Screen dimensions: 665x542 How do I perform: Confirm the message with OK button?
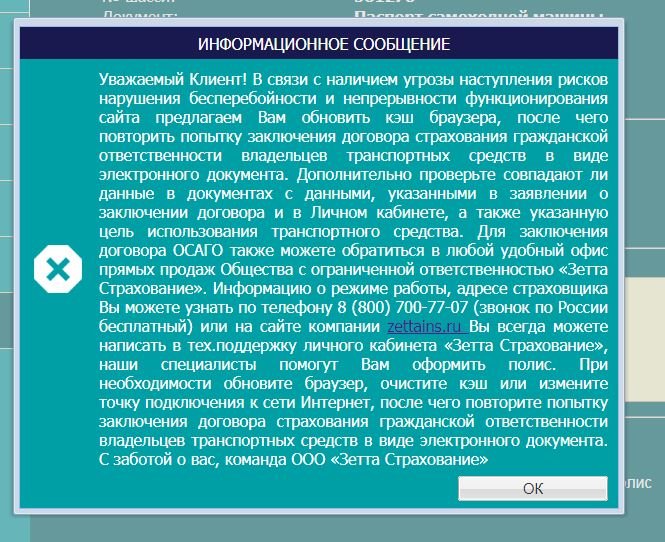click(x=533, y=489)
